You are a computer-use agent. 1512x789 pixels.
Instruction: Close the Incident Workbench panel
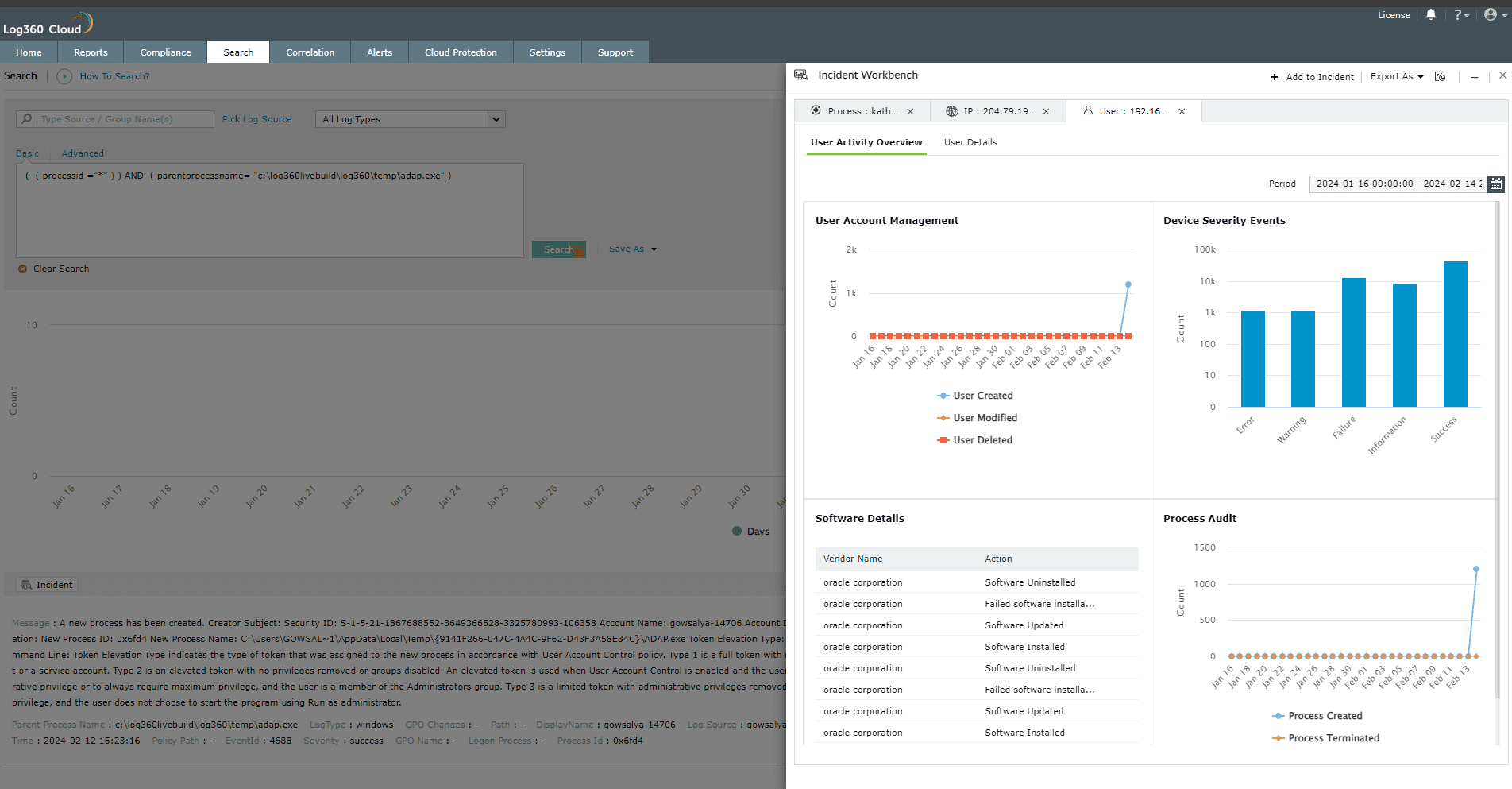pos(1502,75)
